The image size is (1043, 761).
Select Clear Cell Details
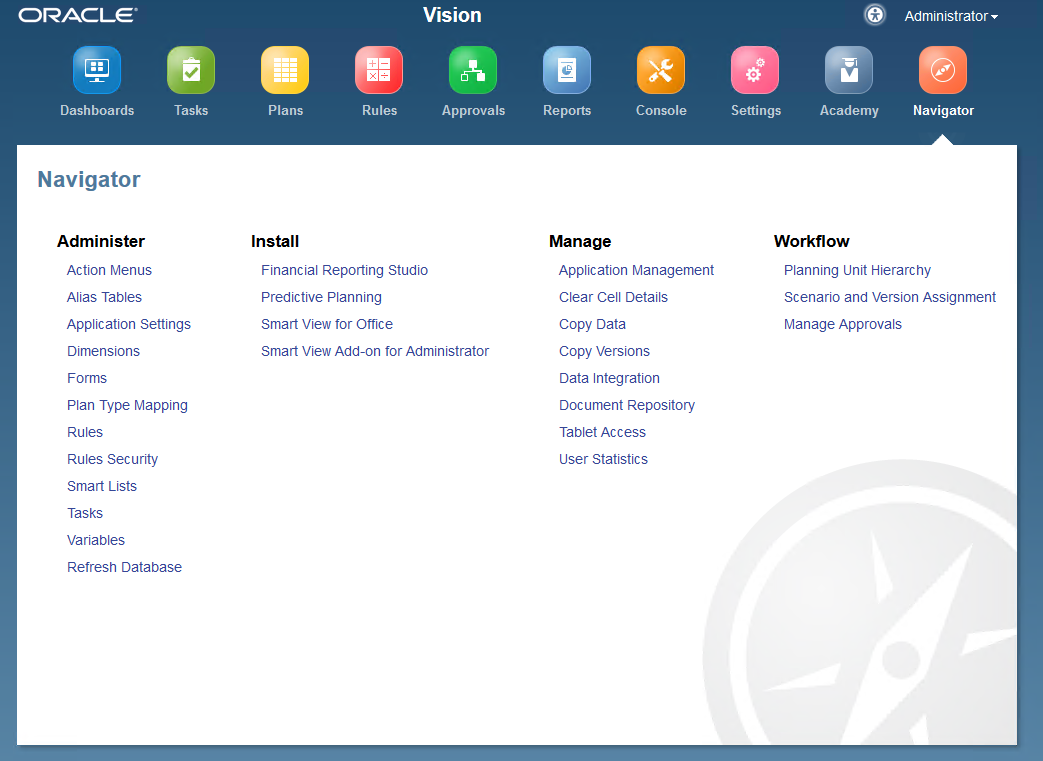613,297
